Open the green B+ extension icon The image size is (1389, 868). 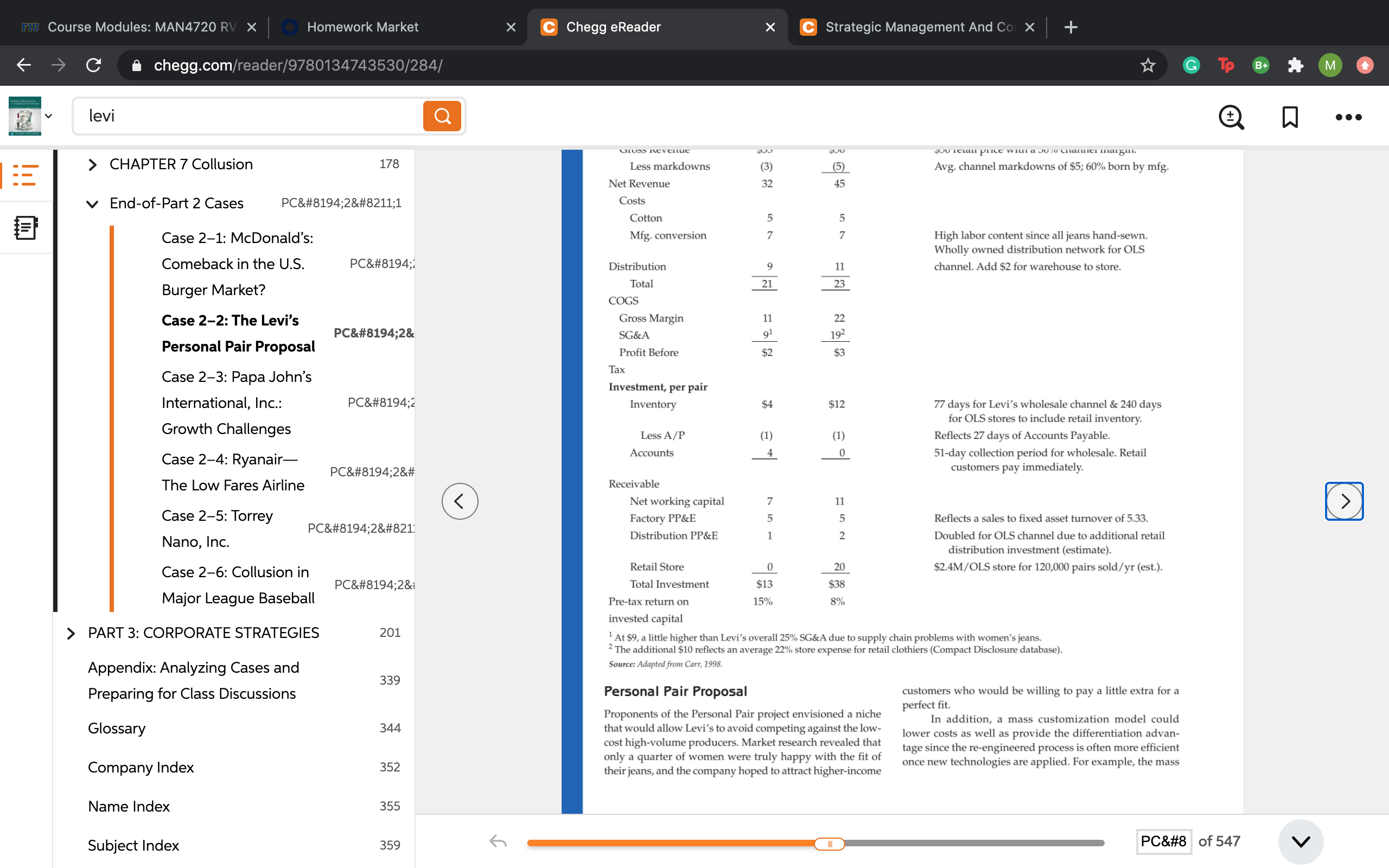1261,65
